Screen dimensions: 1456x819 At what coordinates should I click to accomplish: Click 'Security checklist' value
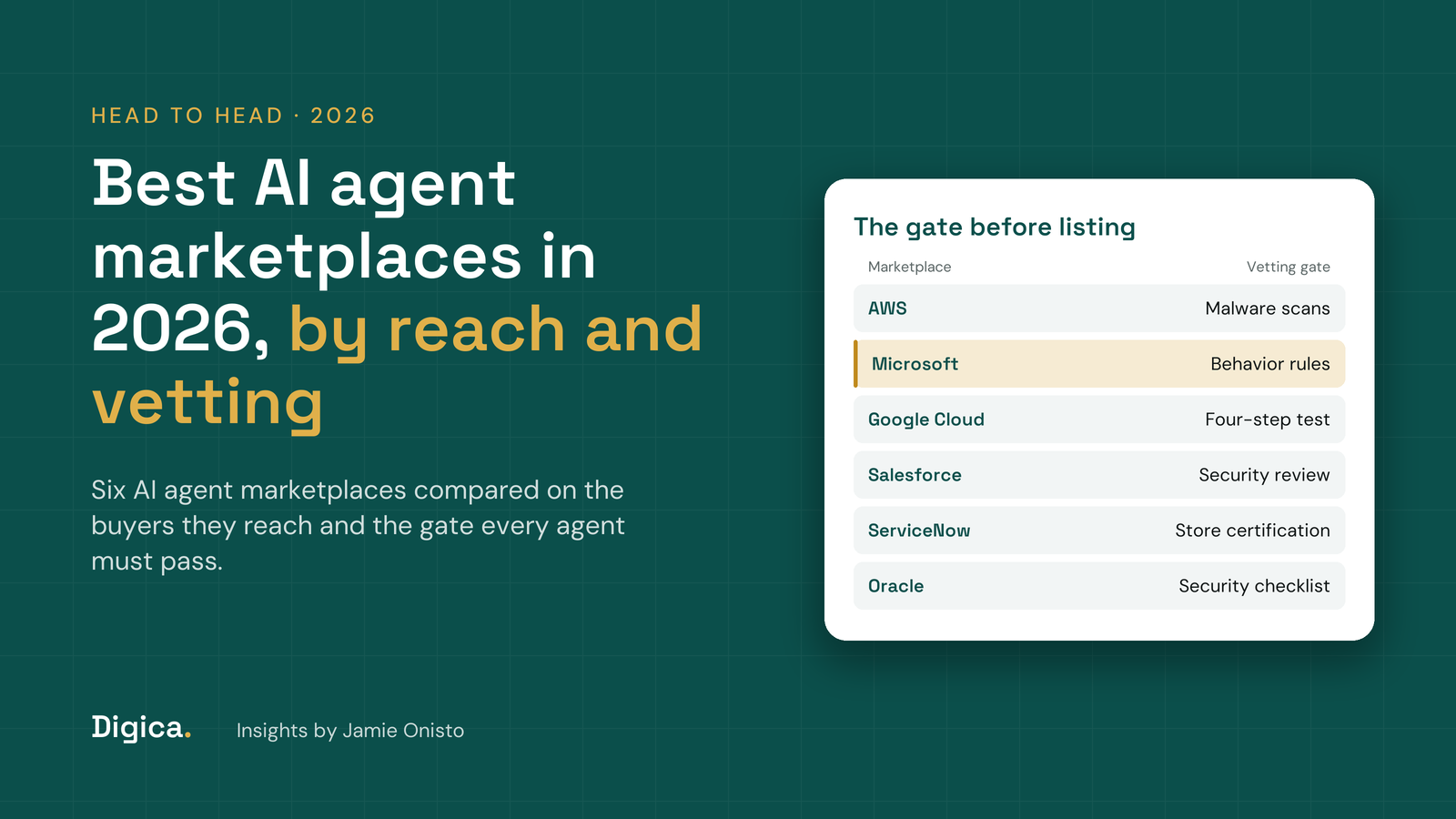[x=1254, y=586]
